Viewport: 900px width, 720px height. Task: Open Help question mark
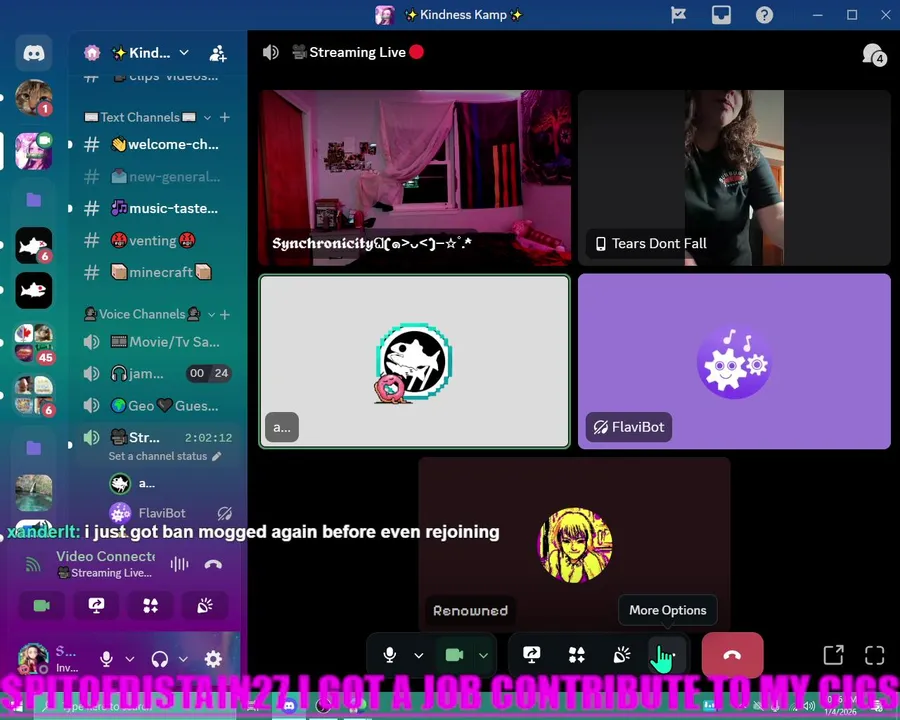[764, 15]
